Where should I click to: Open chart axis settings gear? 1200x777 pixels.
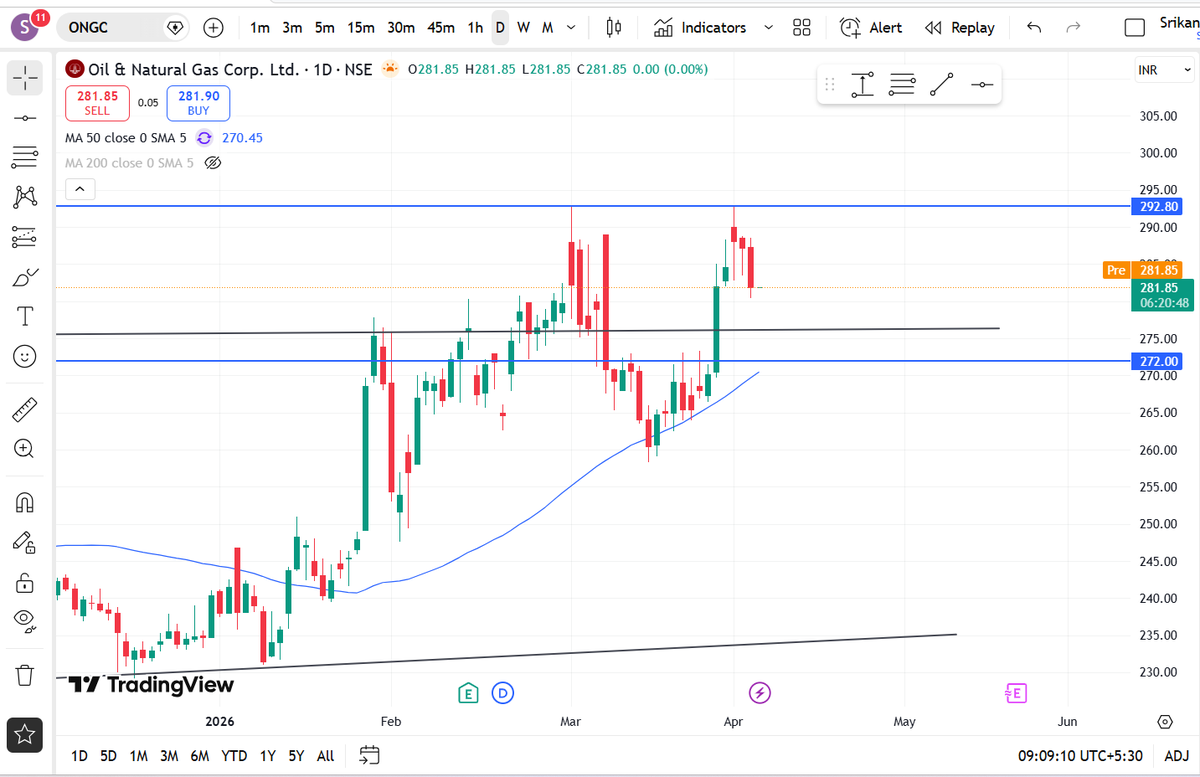click(1164, 721)
